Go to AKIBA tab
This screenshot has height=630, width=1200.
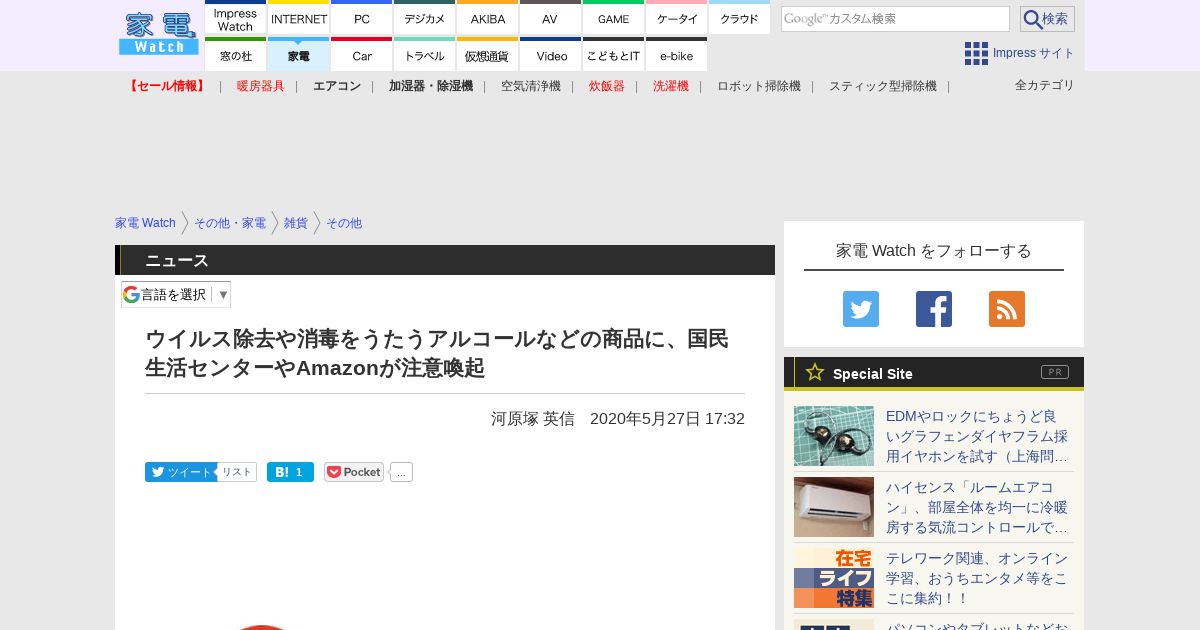coord(487,19)
